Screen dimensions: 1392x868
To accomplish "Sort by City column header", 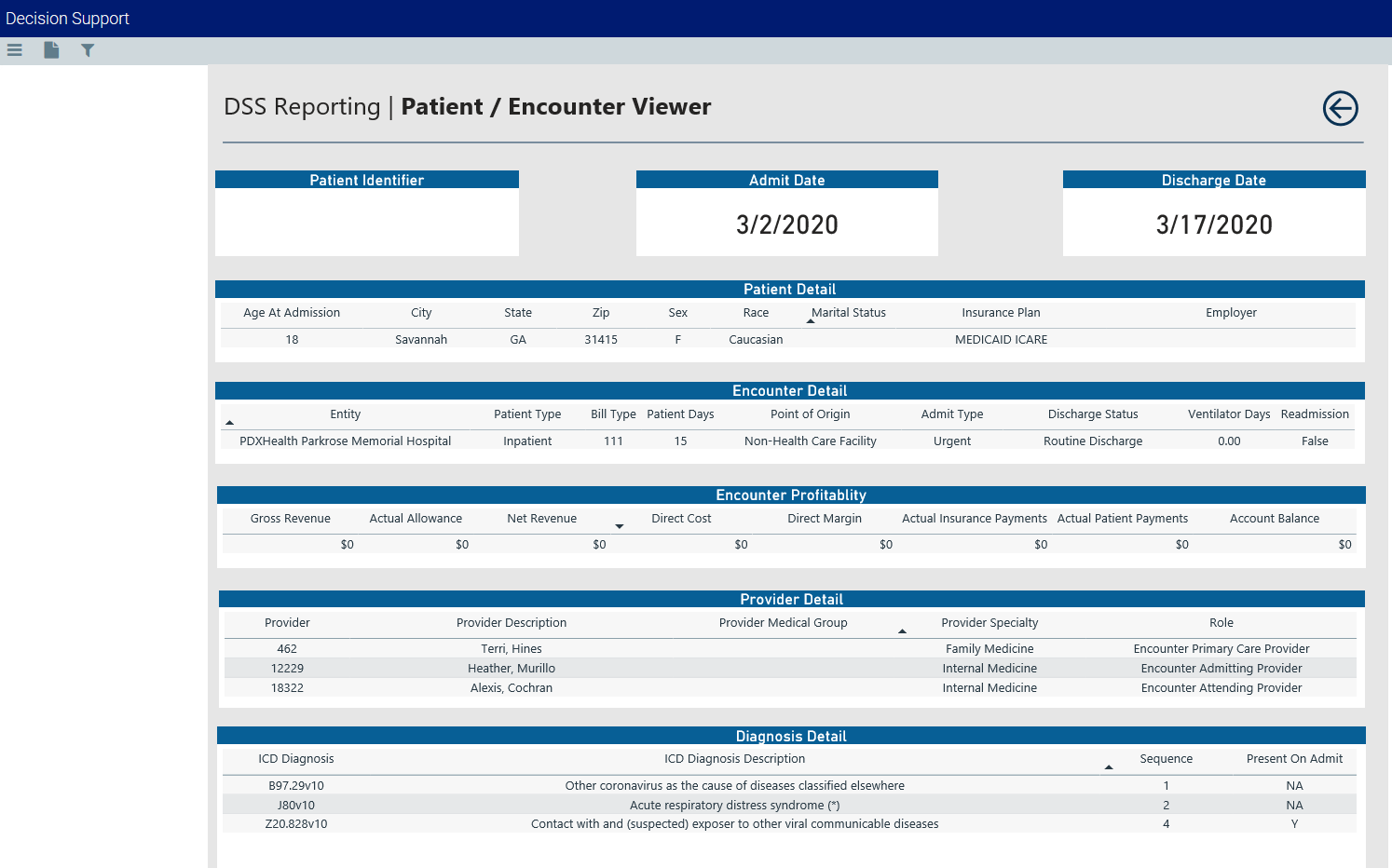I will pos(421,313).
